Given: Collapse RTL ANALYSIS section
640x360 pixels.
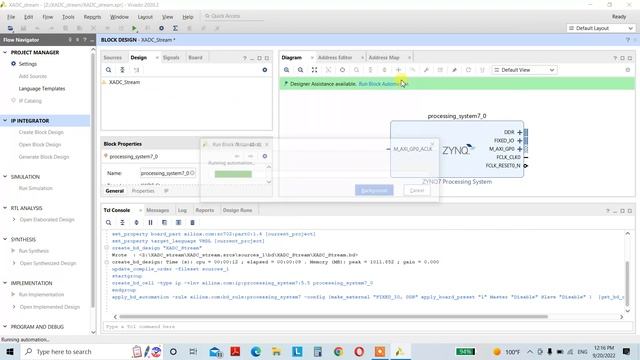Looking at the screenshot, I should [x=5, y=208].
